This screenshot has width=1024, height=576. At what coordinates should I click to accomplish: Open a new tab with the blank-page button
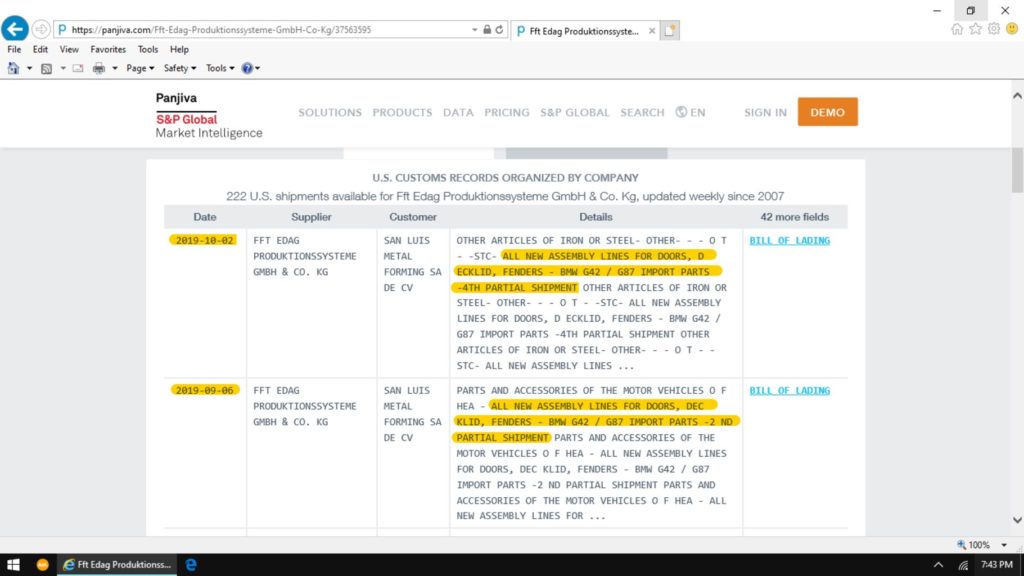669,31
